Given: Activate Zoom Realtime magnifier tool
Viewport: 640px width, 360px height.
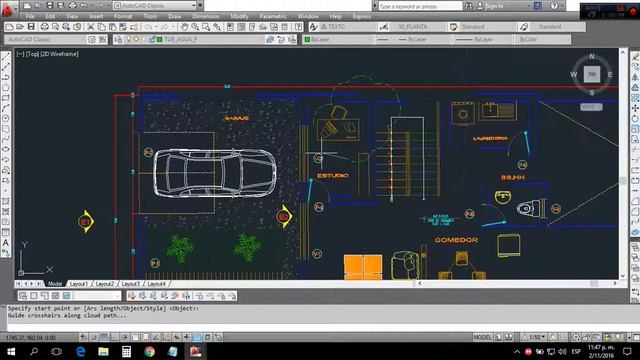Looking at the screenshot, I should tap(195, 27).
